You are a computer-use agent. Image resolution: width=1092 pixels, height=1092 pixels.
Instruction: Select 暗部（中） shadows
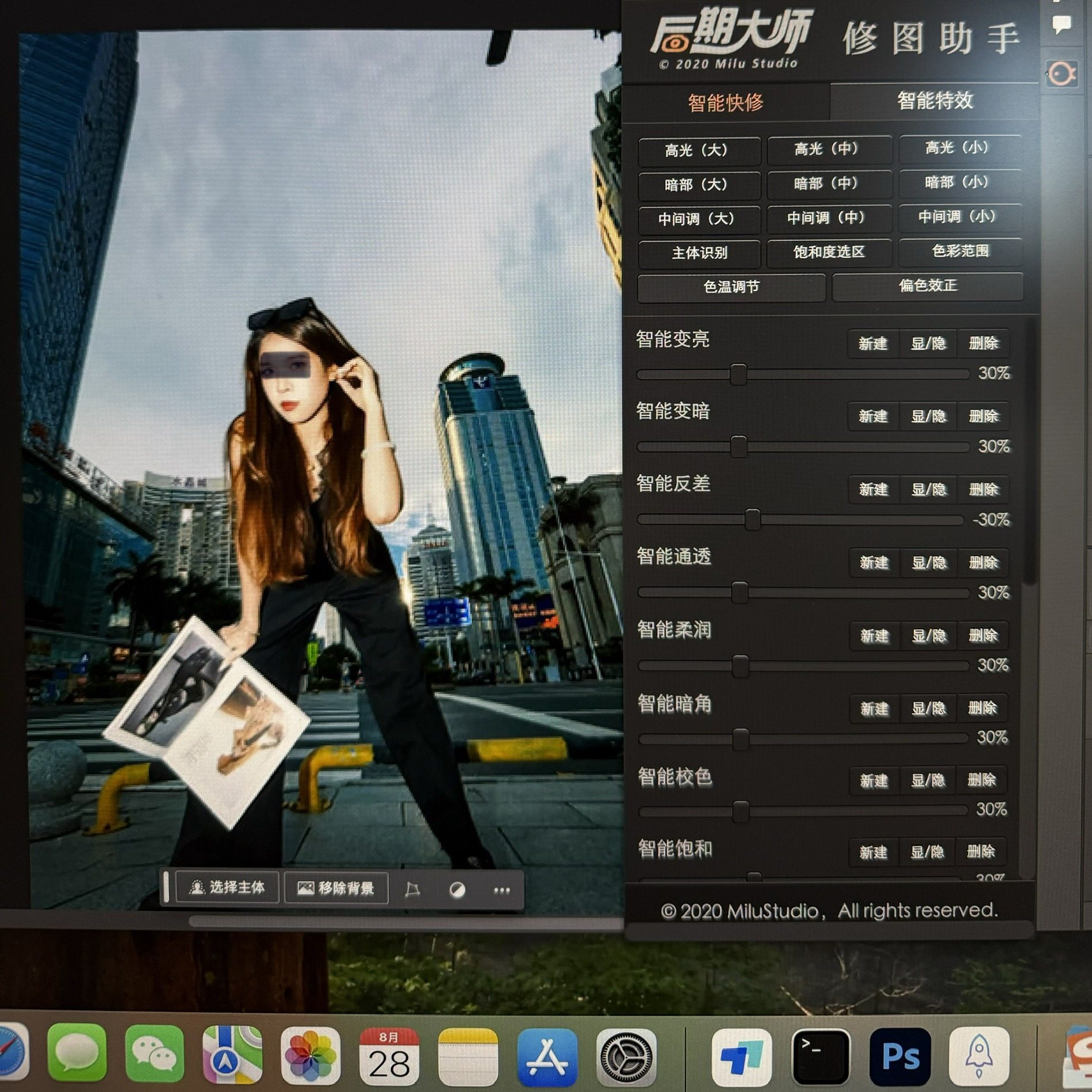[829, 183]
